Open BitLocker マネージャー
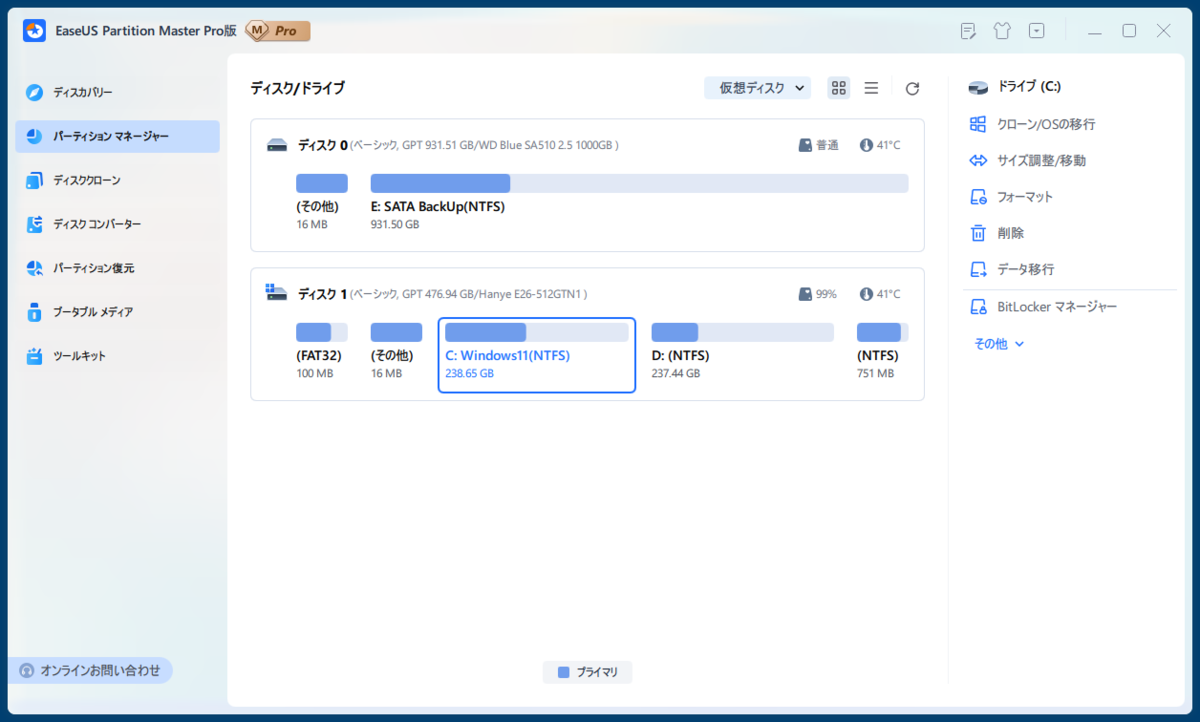 click(1043, 307)
